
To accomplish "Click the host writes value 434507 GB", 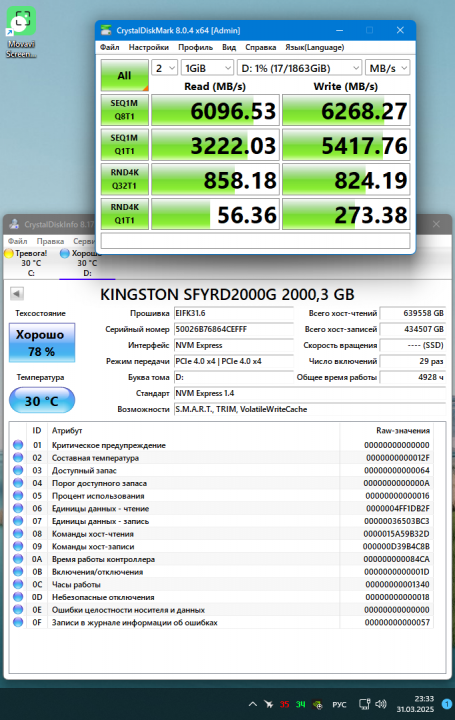I will click(412, 329).
